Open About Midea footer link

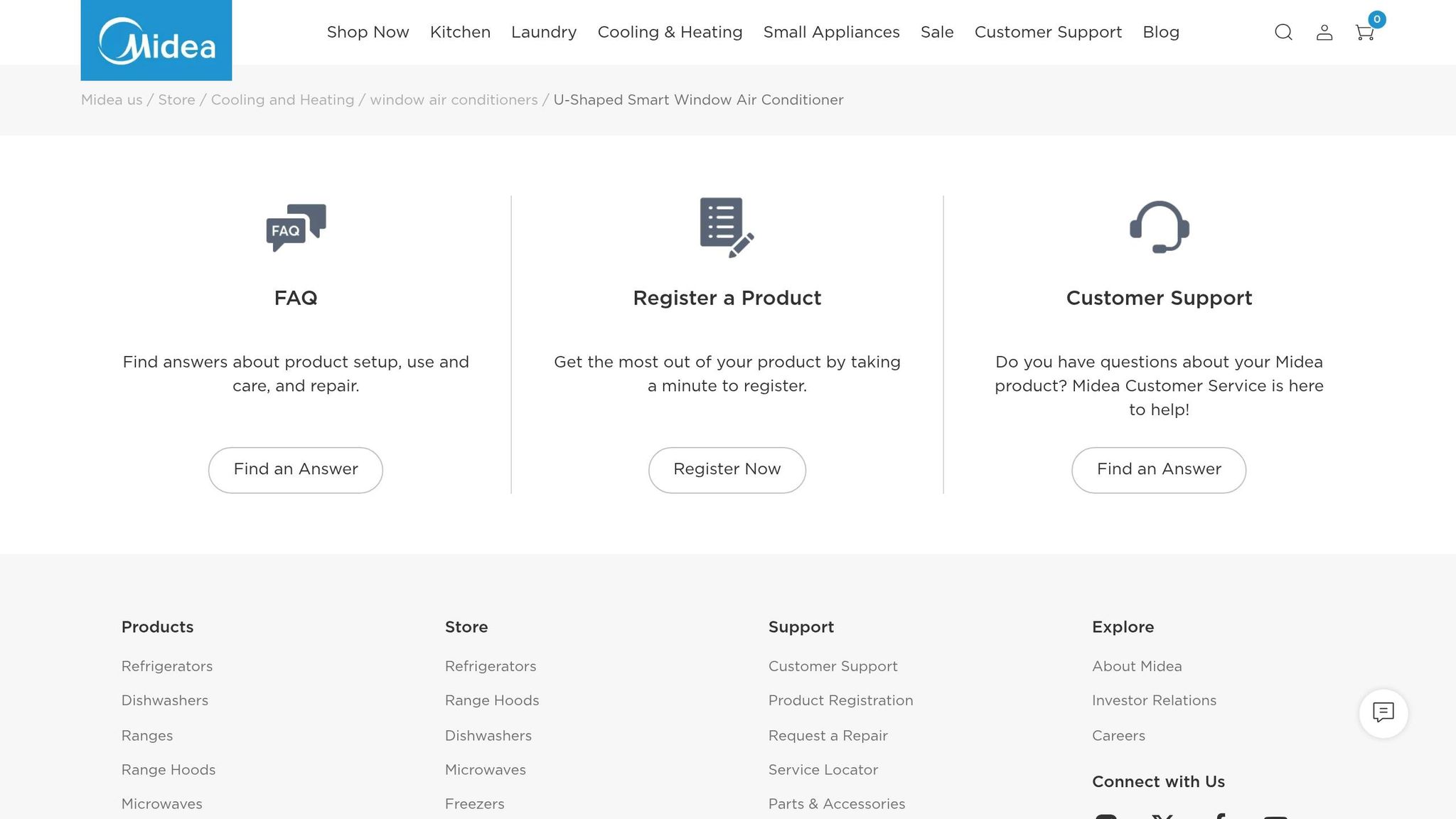coord(1137,667)
